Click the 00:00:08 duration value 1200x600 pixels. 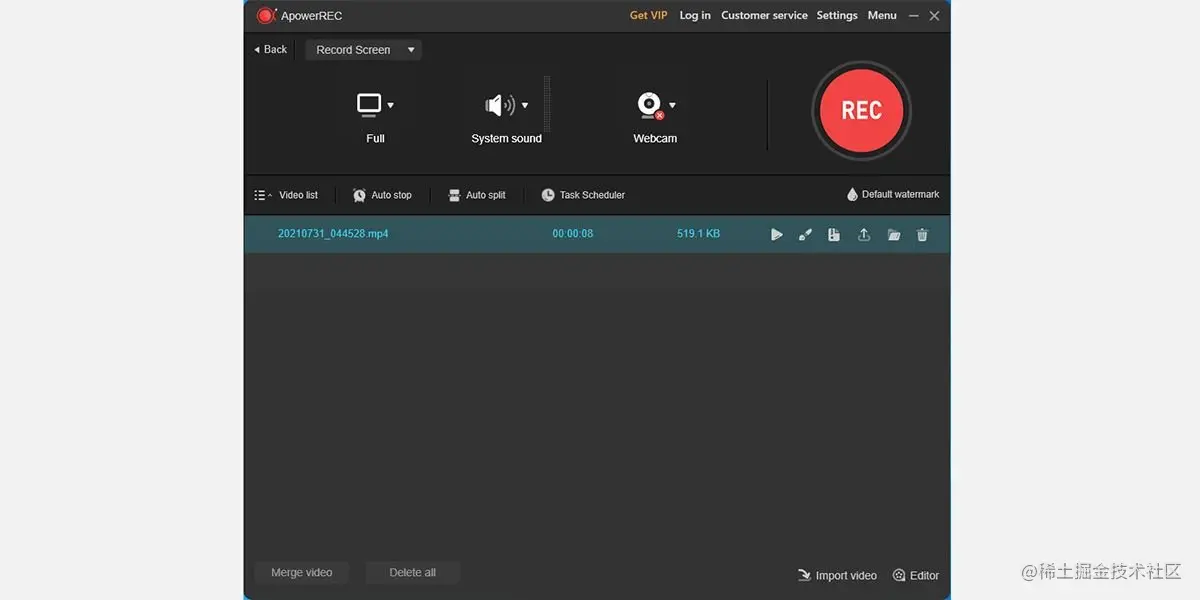coord(573,234)
